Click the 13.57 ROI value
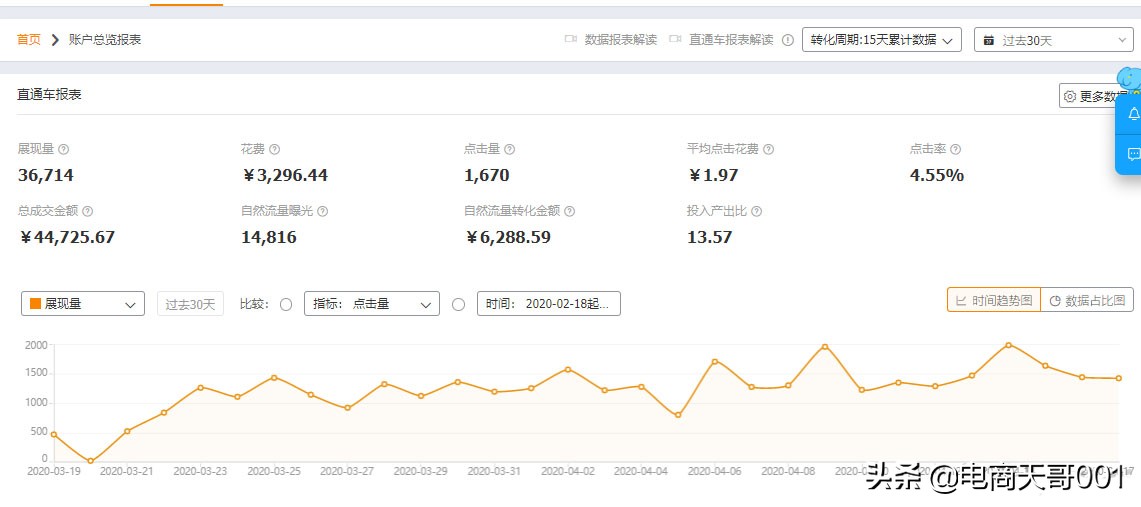 [x=709, y=237]
